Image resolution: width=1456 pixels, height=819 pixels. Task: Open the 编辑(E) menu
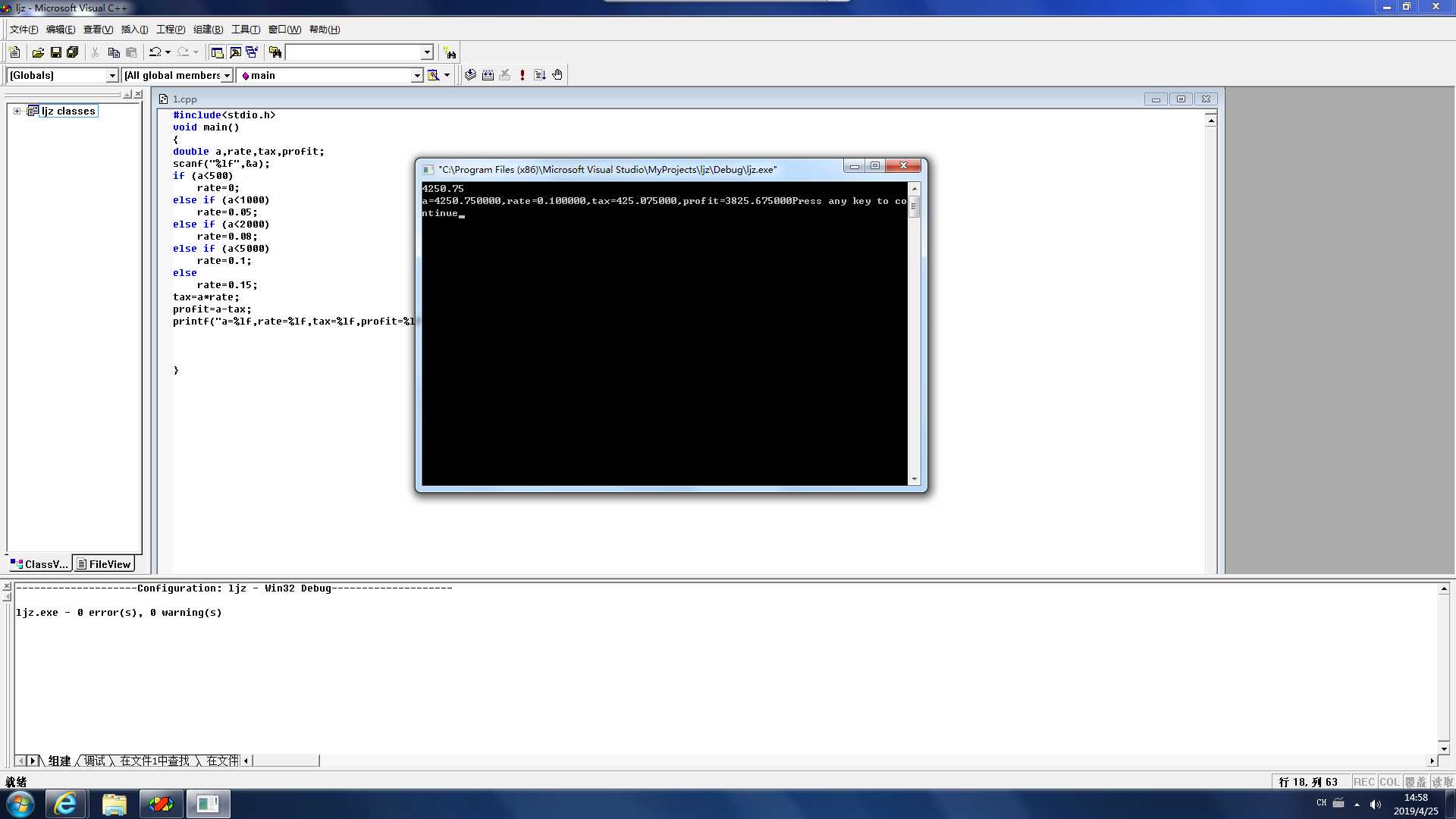[x=61, y=30]
